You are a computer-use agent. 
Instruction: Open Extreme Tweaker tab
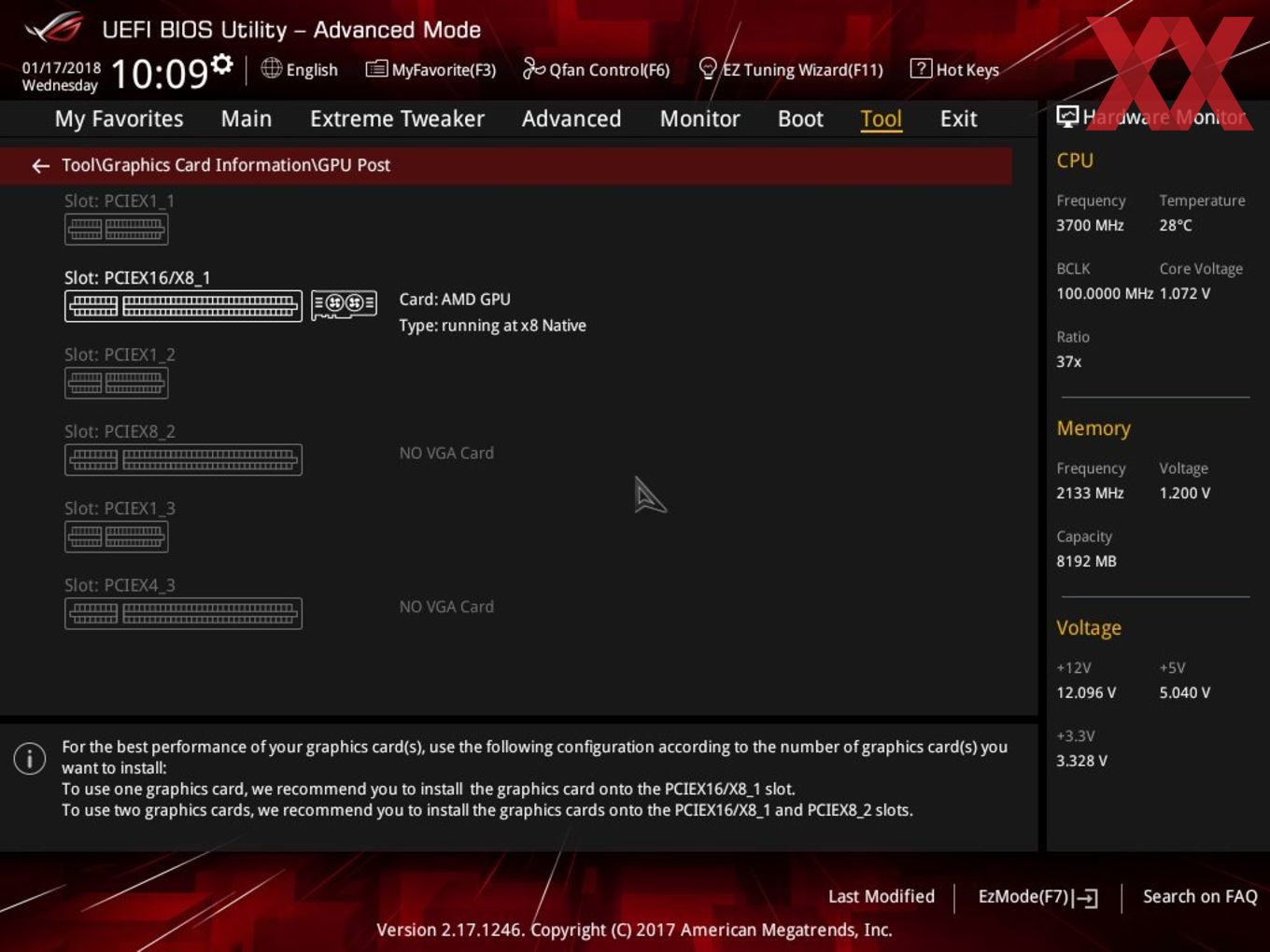pyautogui.click(x=397, y=119)
